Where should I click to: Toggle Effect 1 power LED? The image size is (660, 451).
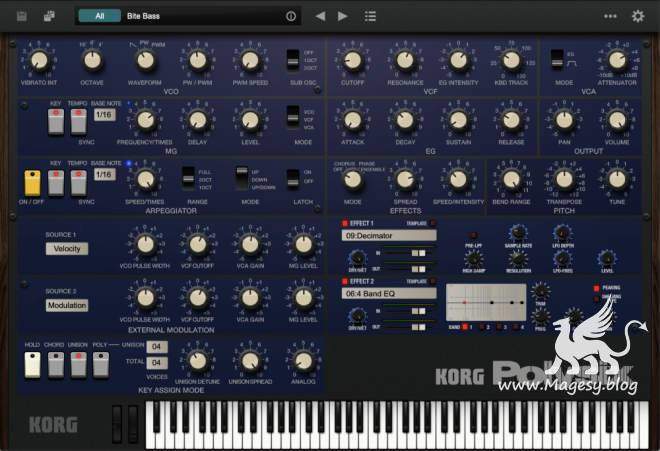(x=345, y=223)
